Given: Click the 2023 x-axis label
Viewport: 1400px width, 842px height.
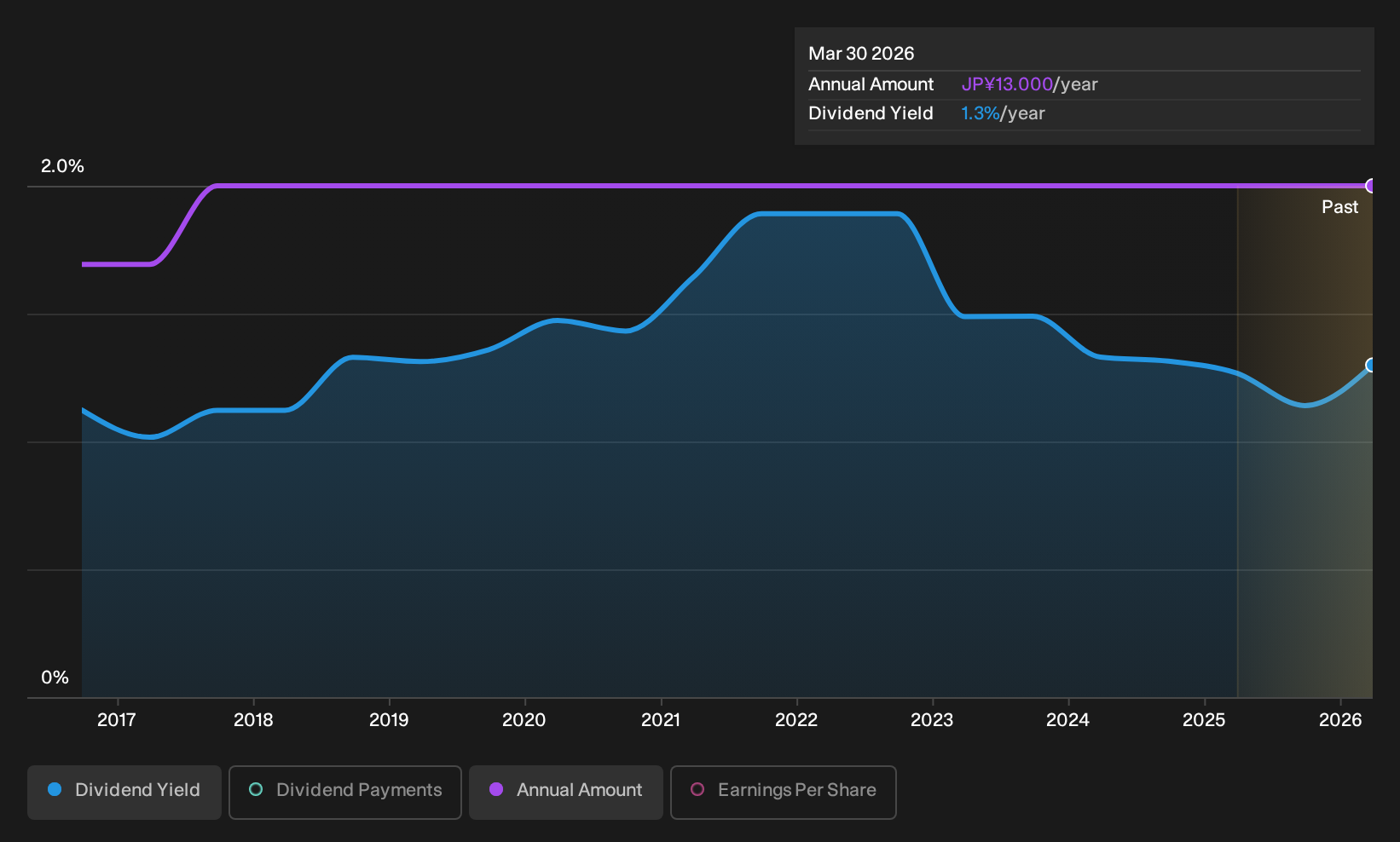Looking at the screenshot, I should 932,720.
